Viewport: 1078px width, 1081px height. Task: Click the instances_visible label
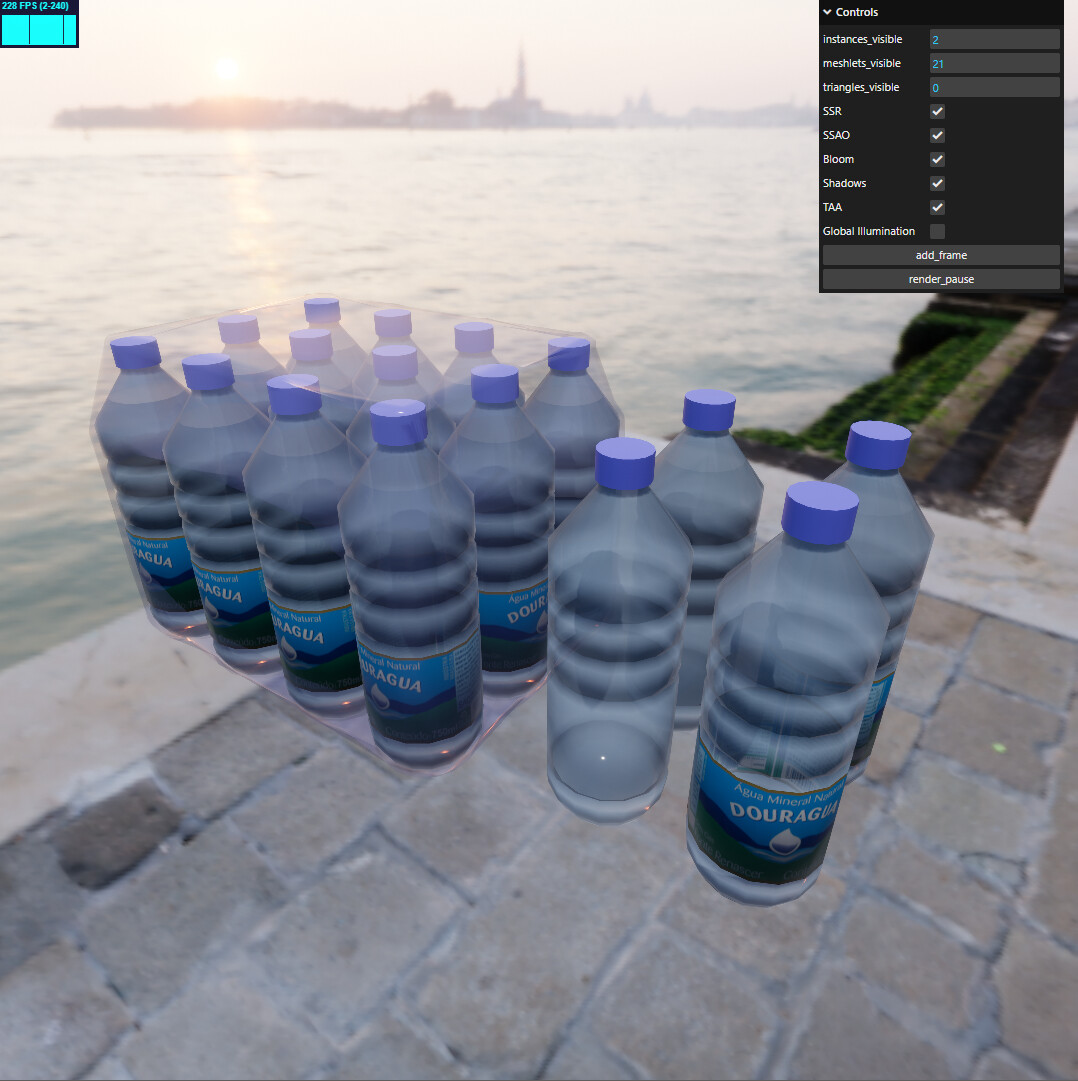click(x=862, y=39)
